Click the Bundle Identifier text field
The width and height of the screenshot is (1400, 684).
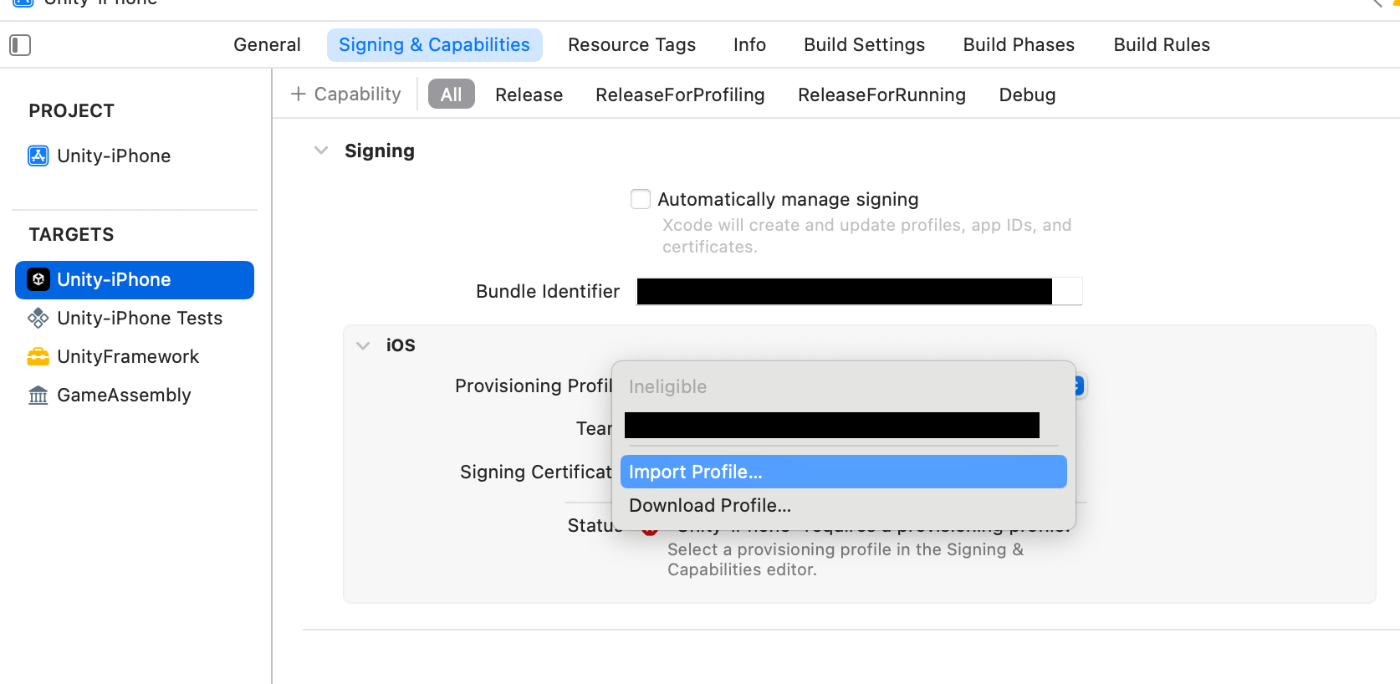859,291
